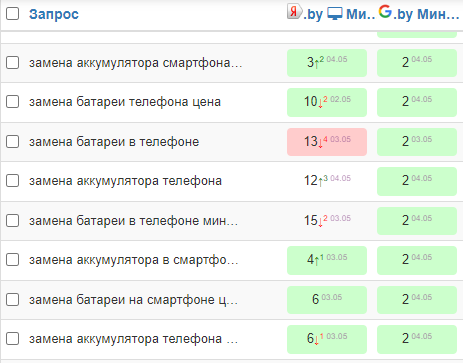Click Yandex position 15 cell dated 03.05
The image size is (463, 363).
[x=327, y=220]
